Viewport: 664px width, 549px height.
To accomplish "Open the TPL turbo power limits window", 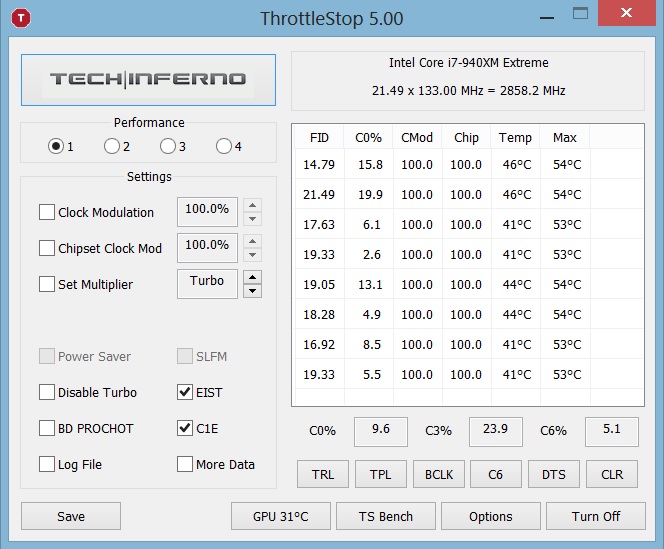I will pyautogui.click(x=381, y=474).
